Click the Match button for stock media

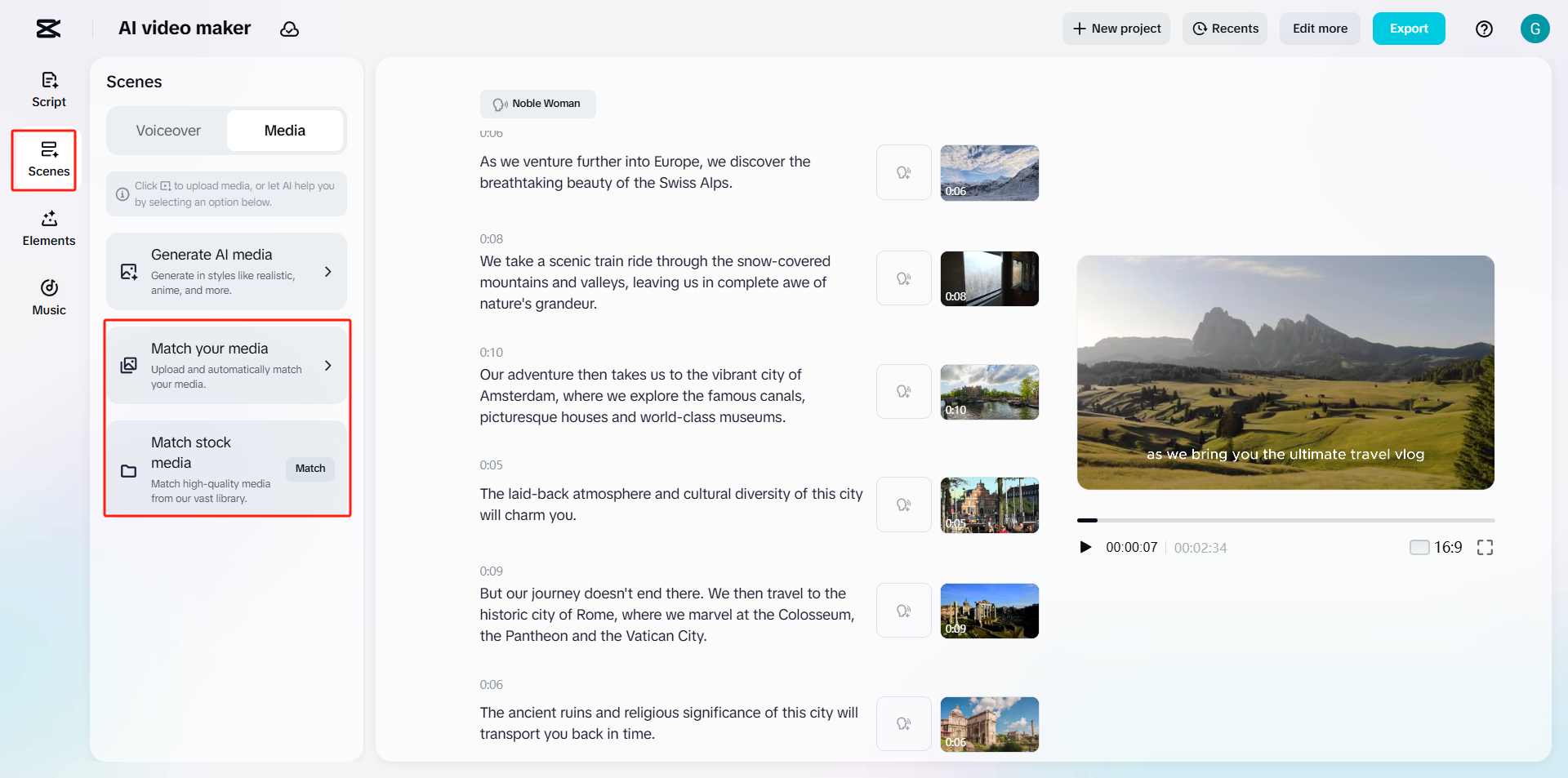[x=310, y=469]
